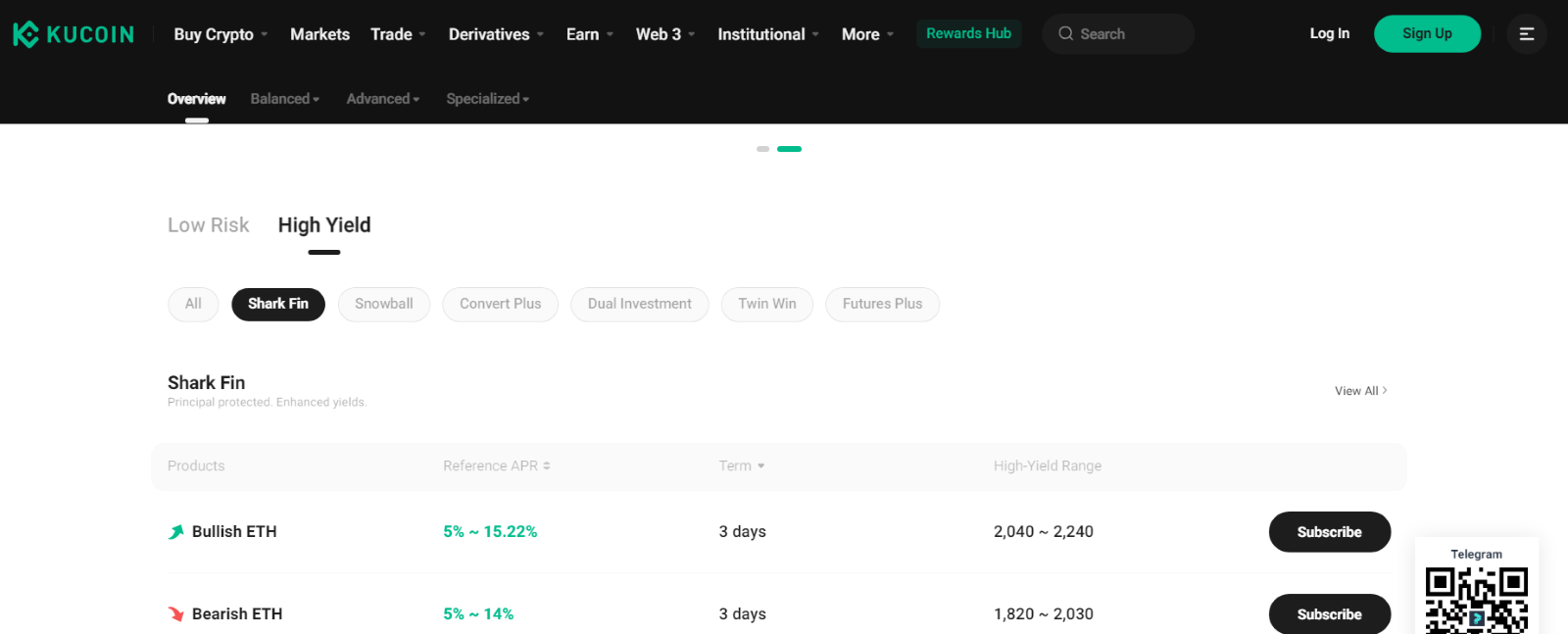This screenshot has height=634, width=1568.
Task: Switch to the Low Risk tab
Action: coord(209,225)
